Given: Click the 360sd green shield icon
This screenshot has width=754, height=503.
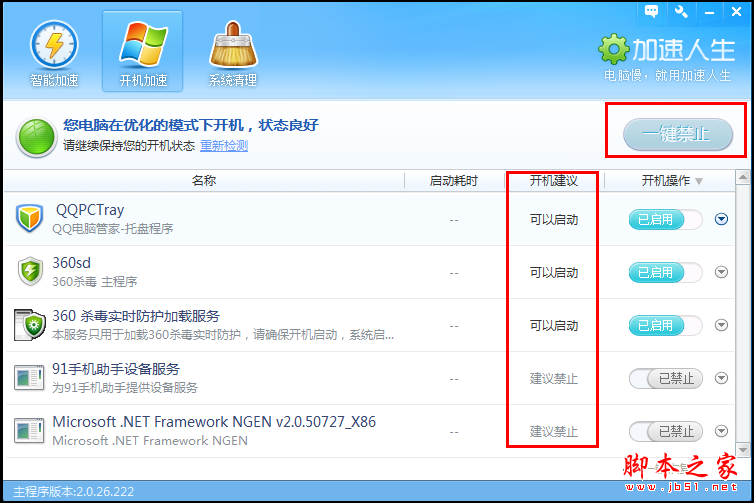Looking at the screenshot, I should tap(30, 271).
